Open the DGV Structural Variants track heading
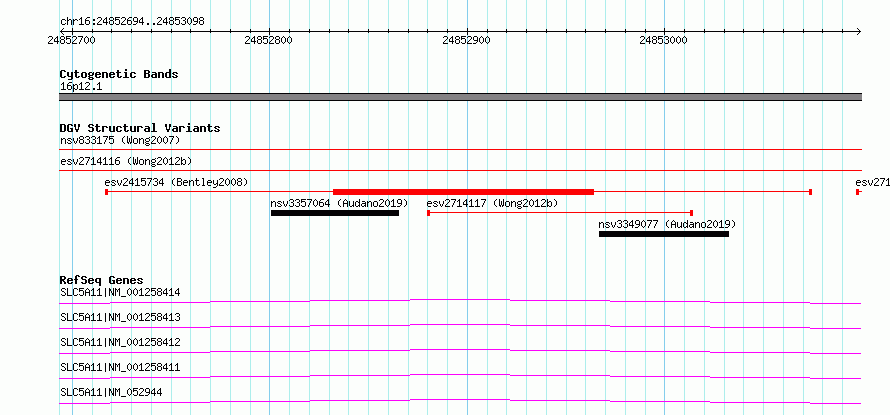 pos(140,128)
